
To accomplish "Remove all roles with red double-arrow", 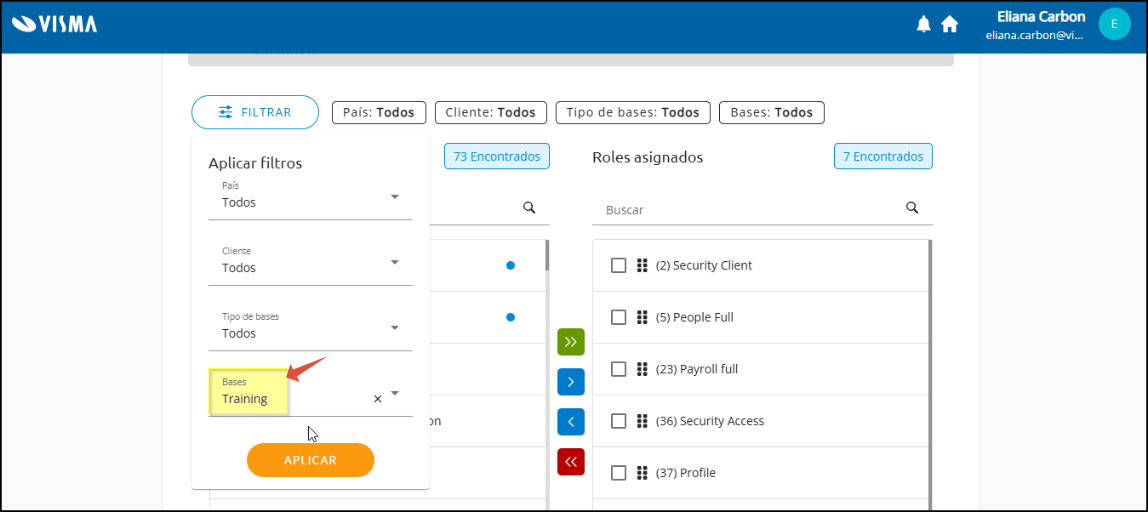I will pyautogui.click(x=571, y=461).
